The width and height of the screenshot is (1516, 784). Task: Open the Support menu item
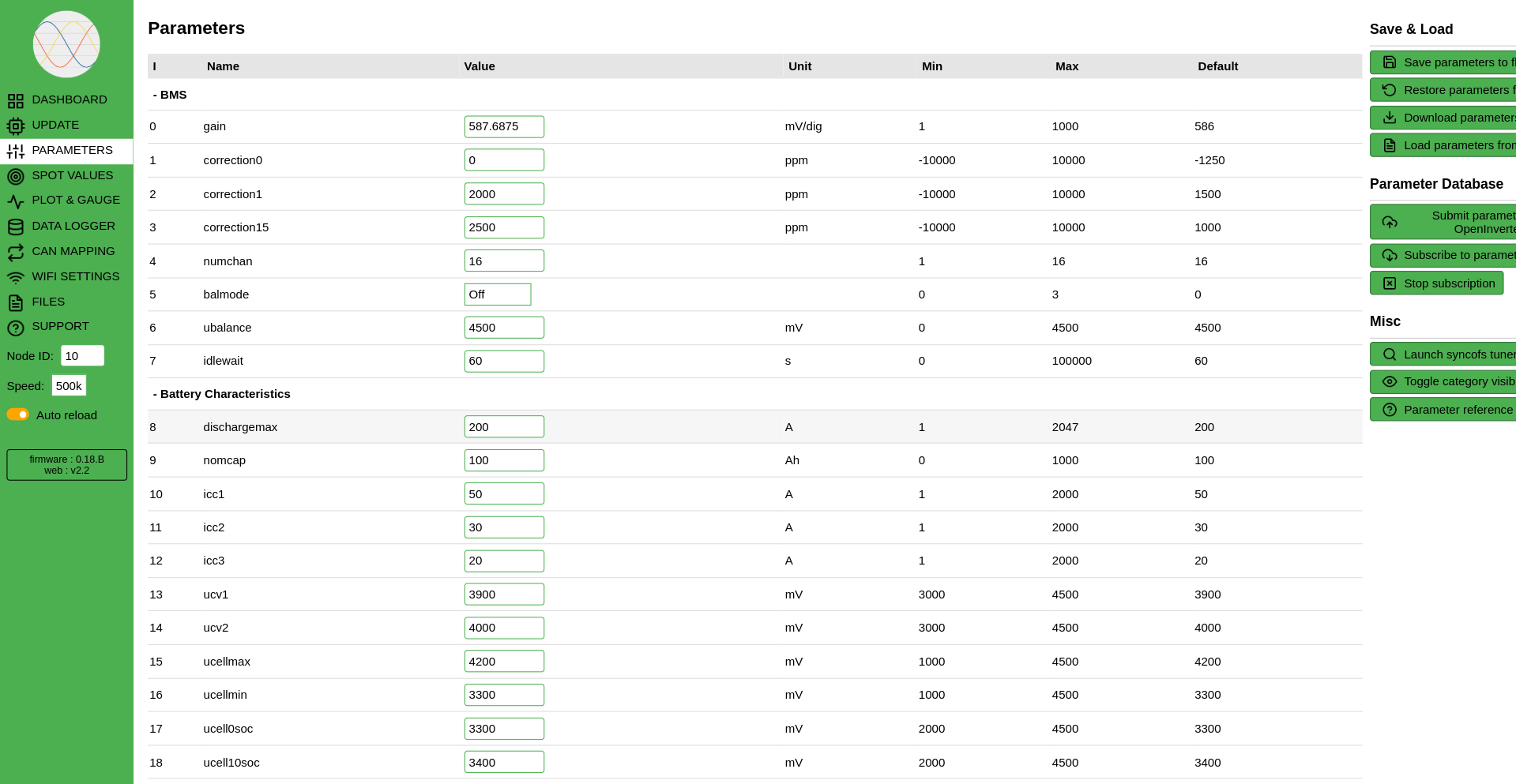click(x=60, y=327)
